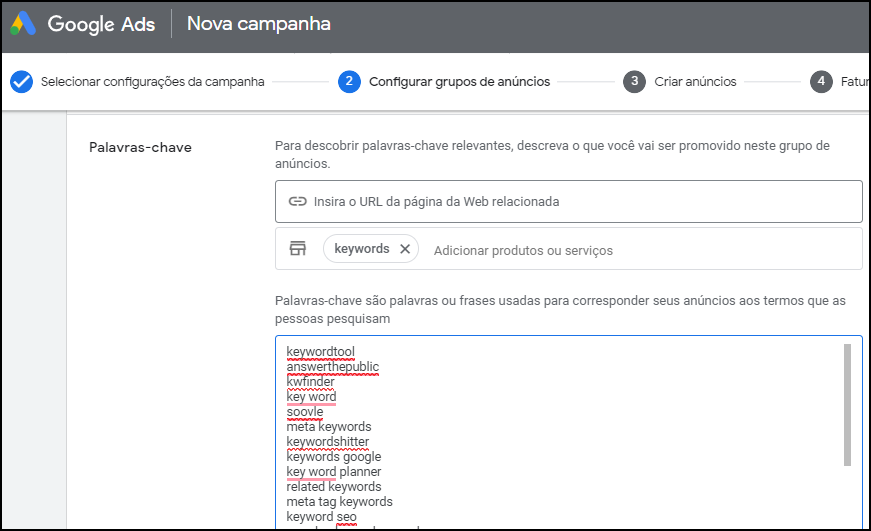The height and width of the screenshot is (531, 871).
Task: Click the keyword seo line
Action: click(x=322, y=517)
